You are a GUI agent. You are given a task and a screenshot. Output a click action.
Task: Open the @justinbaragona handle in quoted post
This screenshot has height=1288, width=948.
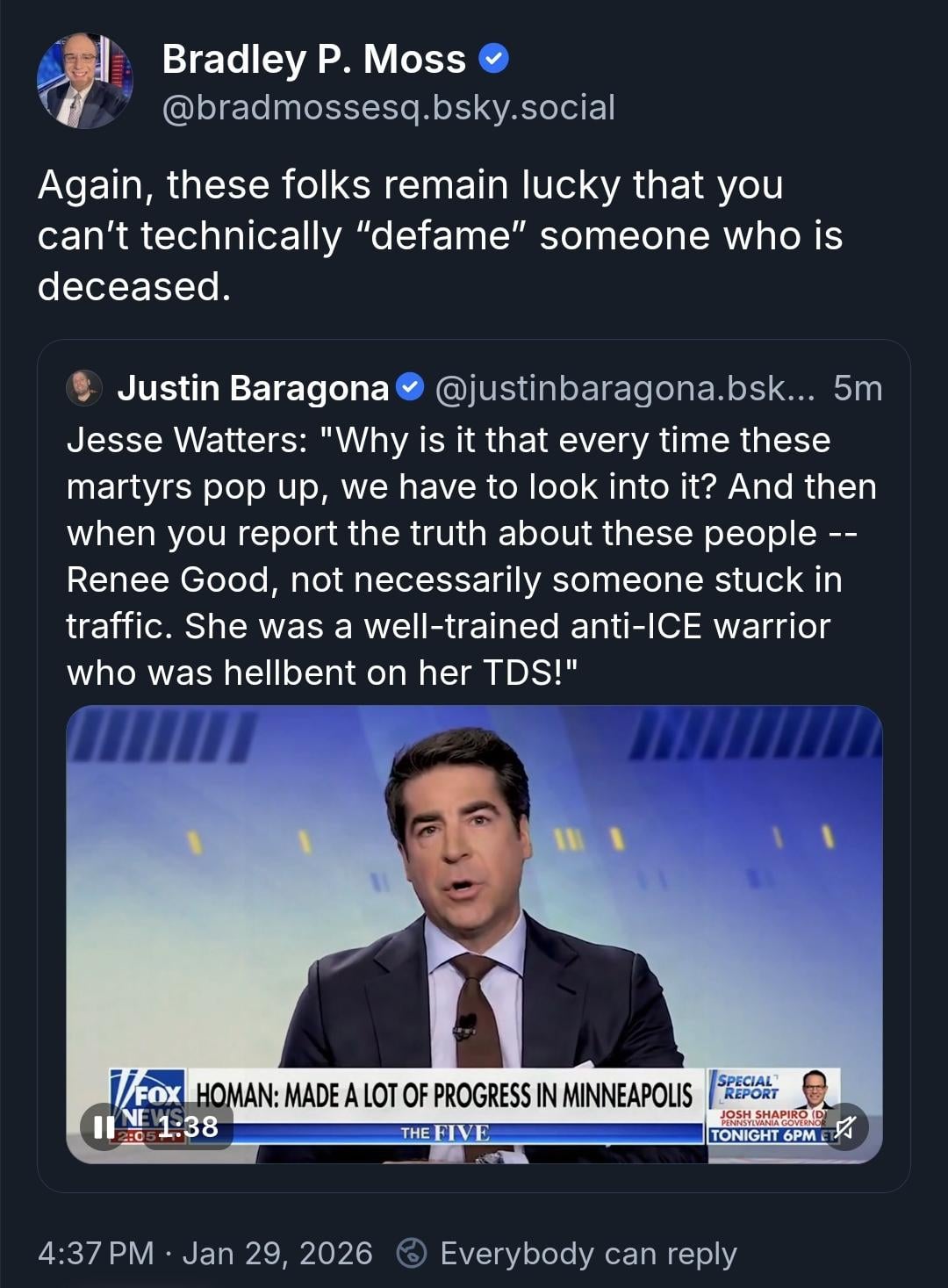coord(625,388)
